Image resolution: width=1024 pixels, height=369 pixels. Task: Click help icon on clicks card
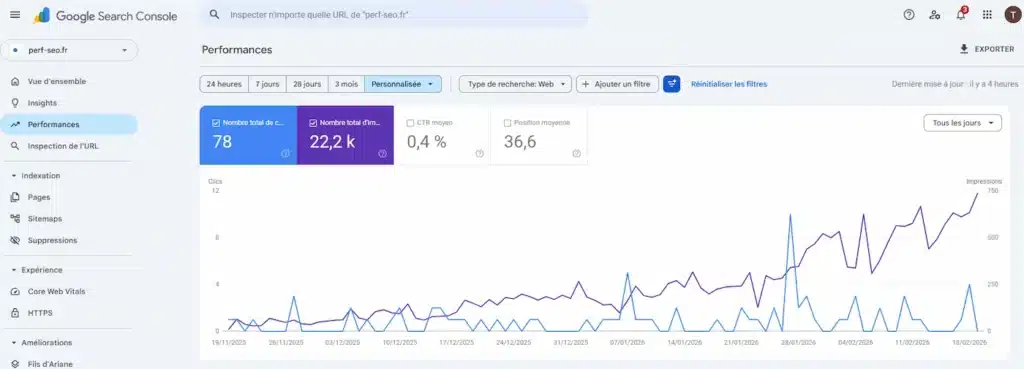(285, 153)
